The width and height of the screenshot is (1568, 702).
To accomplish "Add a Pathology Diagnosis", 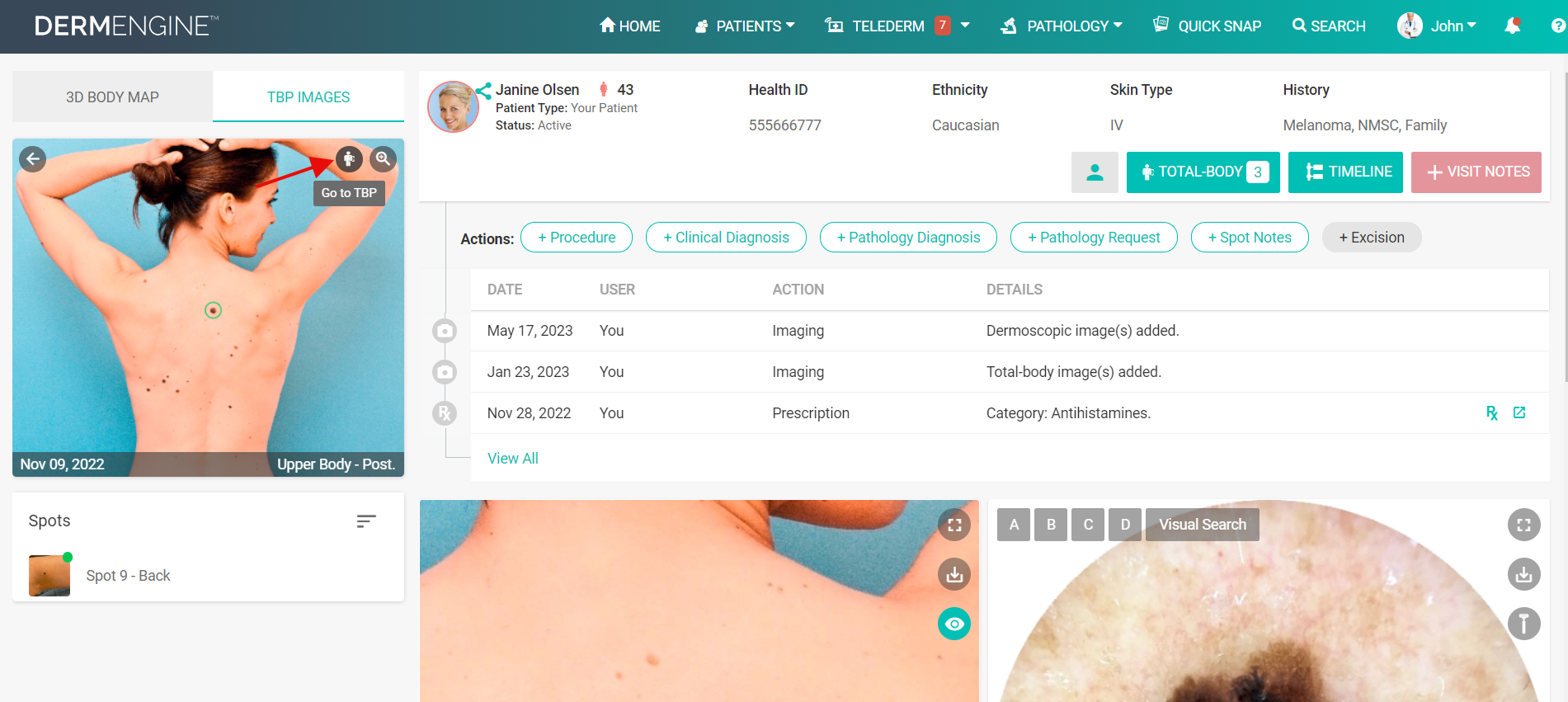I will [x=908, y=238].
